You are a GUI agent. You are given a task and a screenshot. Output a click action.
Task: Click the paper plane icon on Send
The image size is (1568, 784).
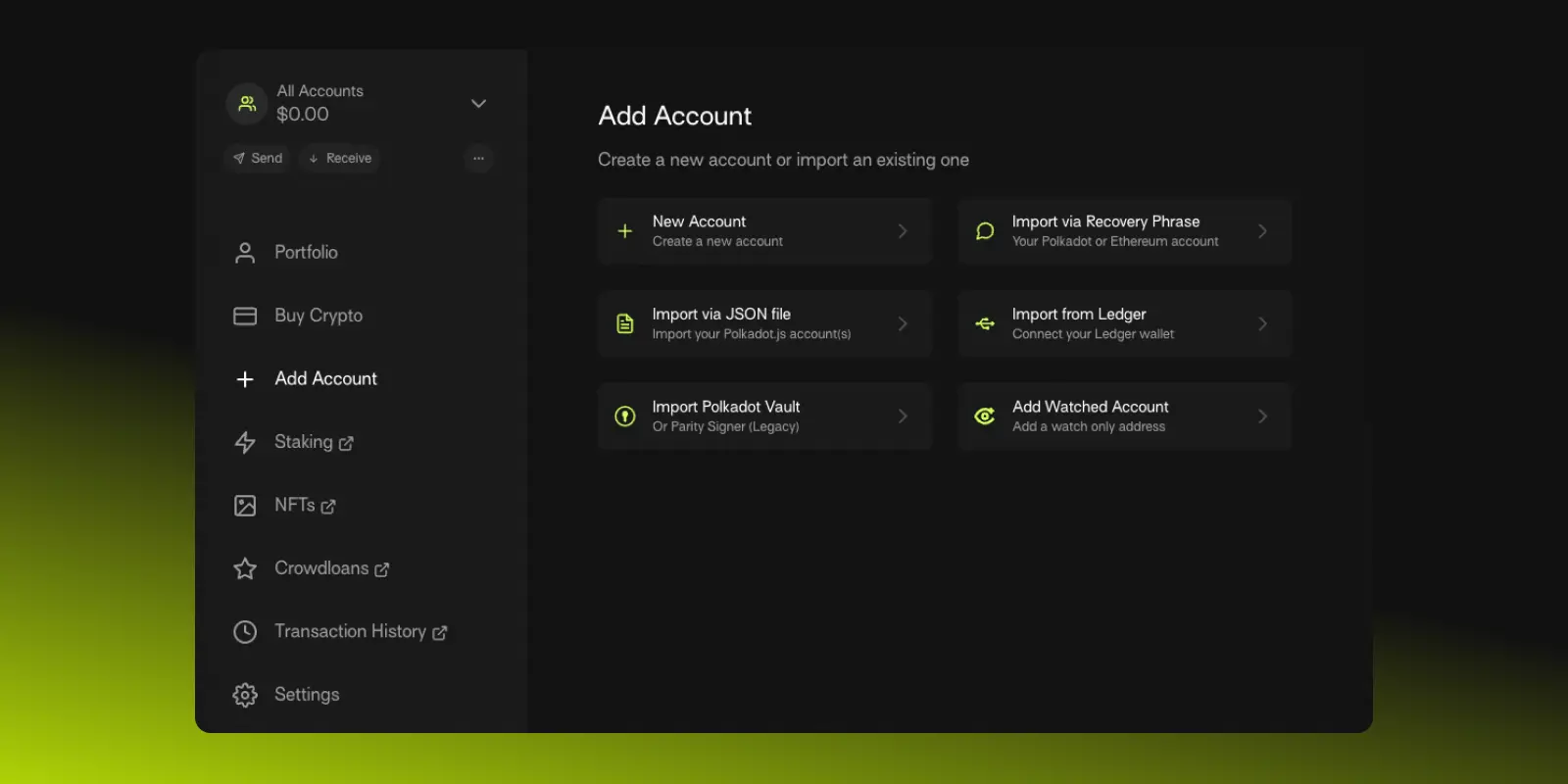click(x=239, y=158)
